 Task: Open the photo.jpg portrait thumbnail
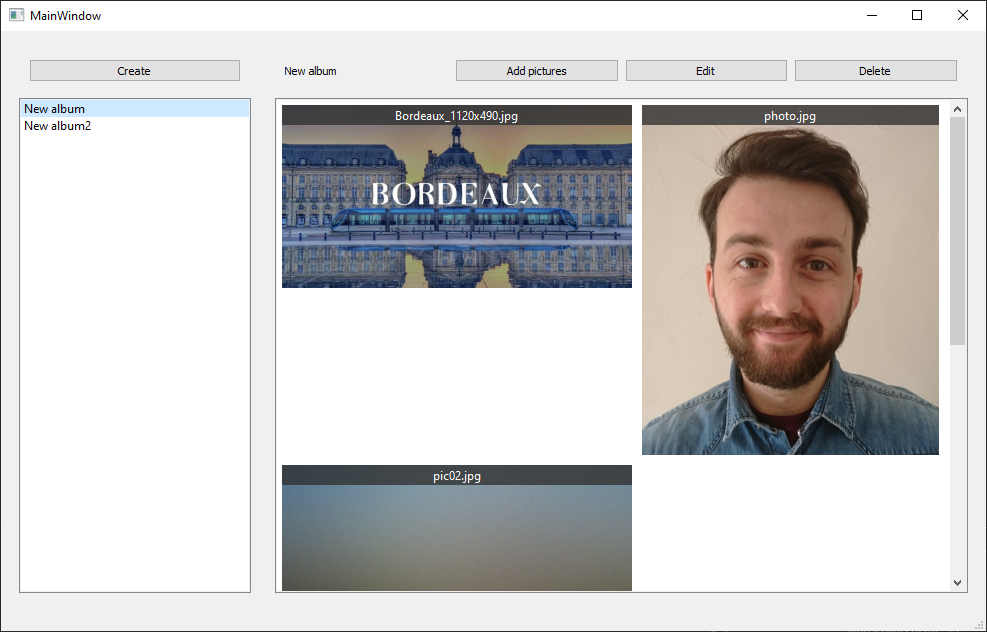pos(790,290)
